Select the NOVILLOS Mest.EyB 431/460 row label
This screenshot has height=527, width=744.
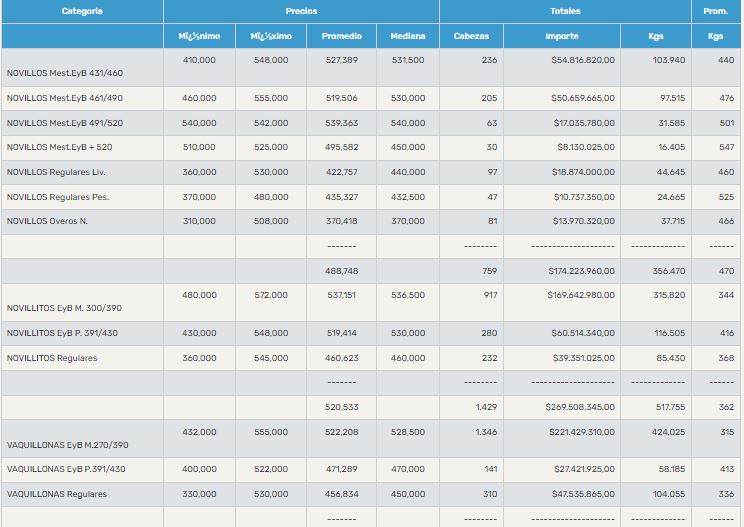coord(65,73)
